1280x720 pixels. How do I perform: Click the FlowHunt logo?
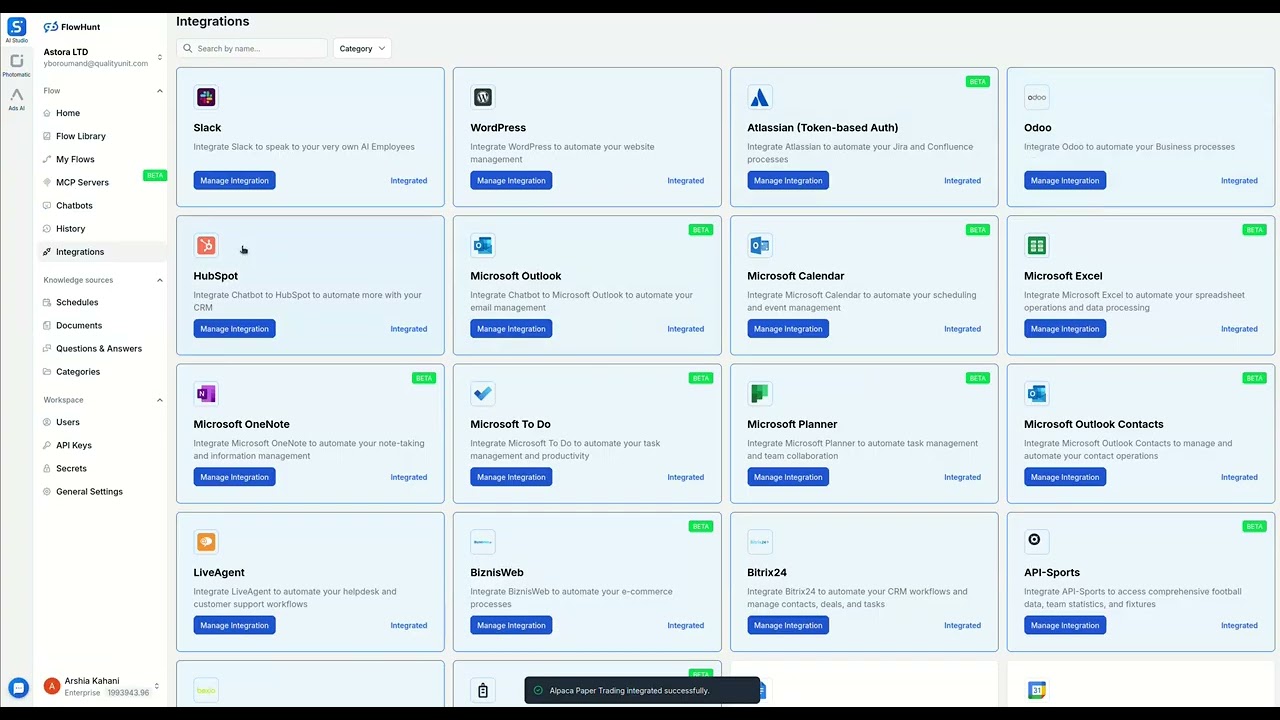pos(72,27)
